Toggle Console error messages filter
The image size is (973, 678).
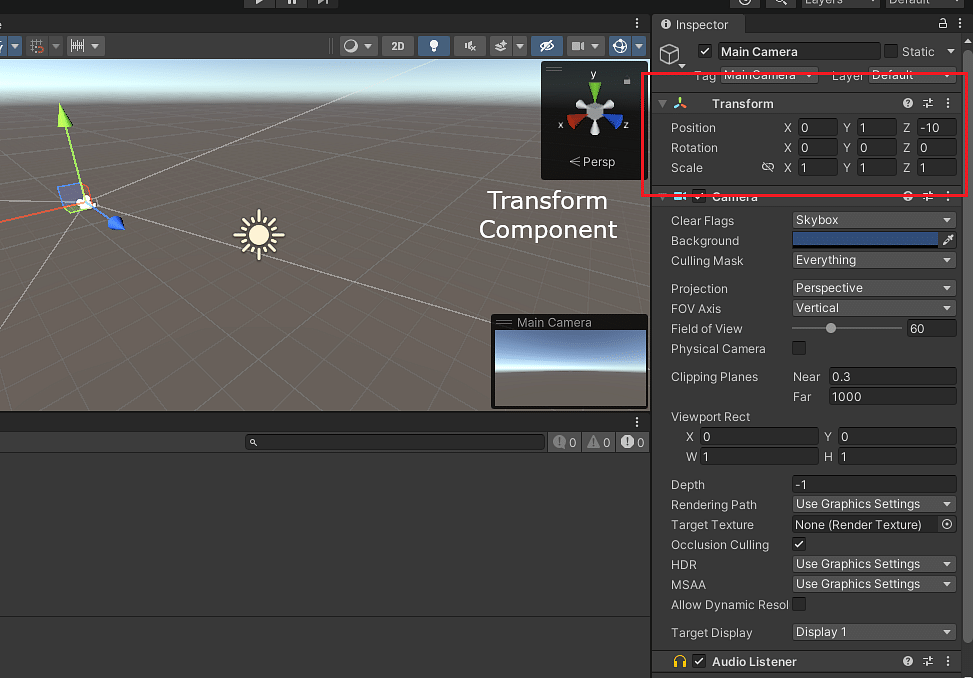(x=632, y=442)
